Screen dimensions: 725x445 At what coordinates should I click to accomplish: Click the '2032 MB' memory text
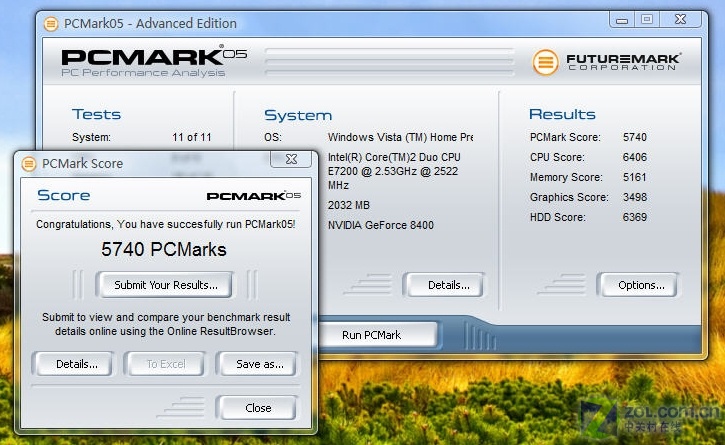(x=349, y=205)
